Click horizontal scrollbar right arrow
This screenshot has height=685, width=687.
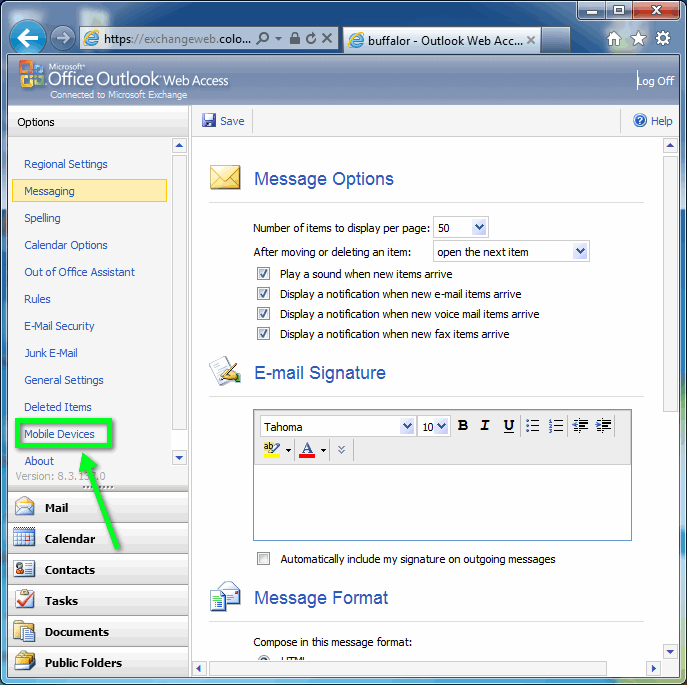coord(653,668)
